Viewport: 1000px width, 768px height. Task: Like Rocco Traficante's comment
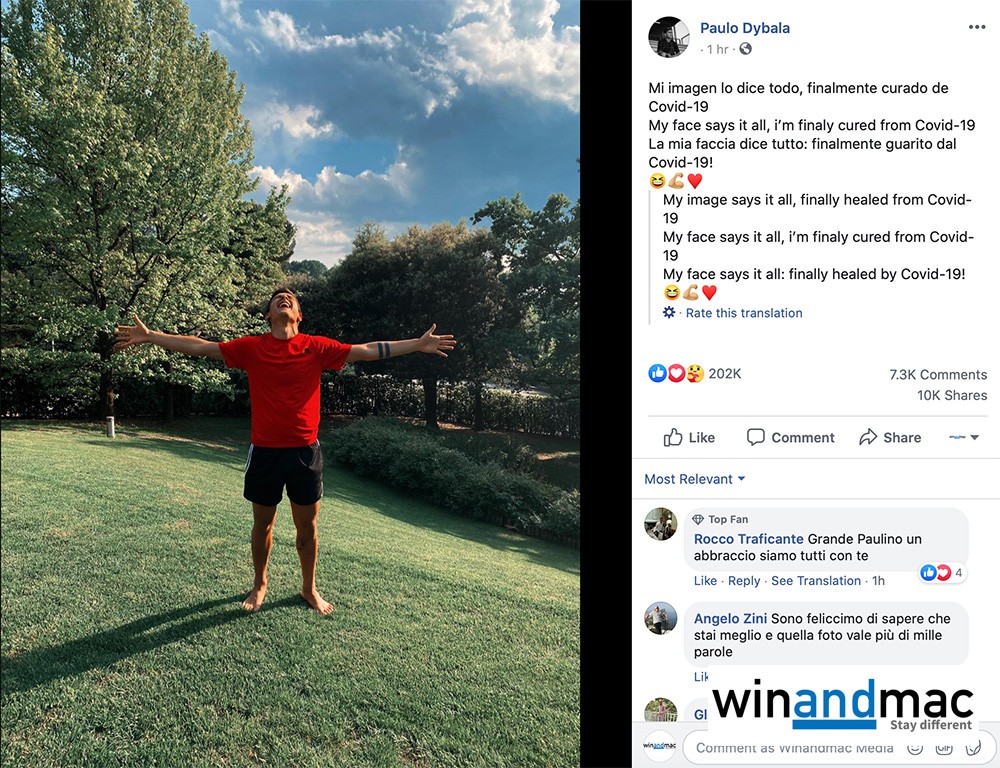[705, 580]
